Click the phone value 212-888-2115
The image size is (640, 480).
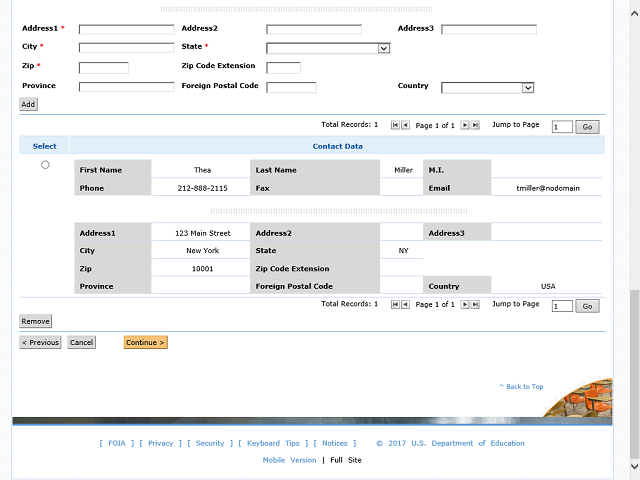point(202,188)
